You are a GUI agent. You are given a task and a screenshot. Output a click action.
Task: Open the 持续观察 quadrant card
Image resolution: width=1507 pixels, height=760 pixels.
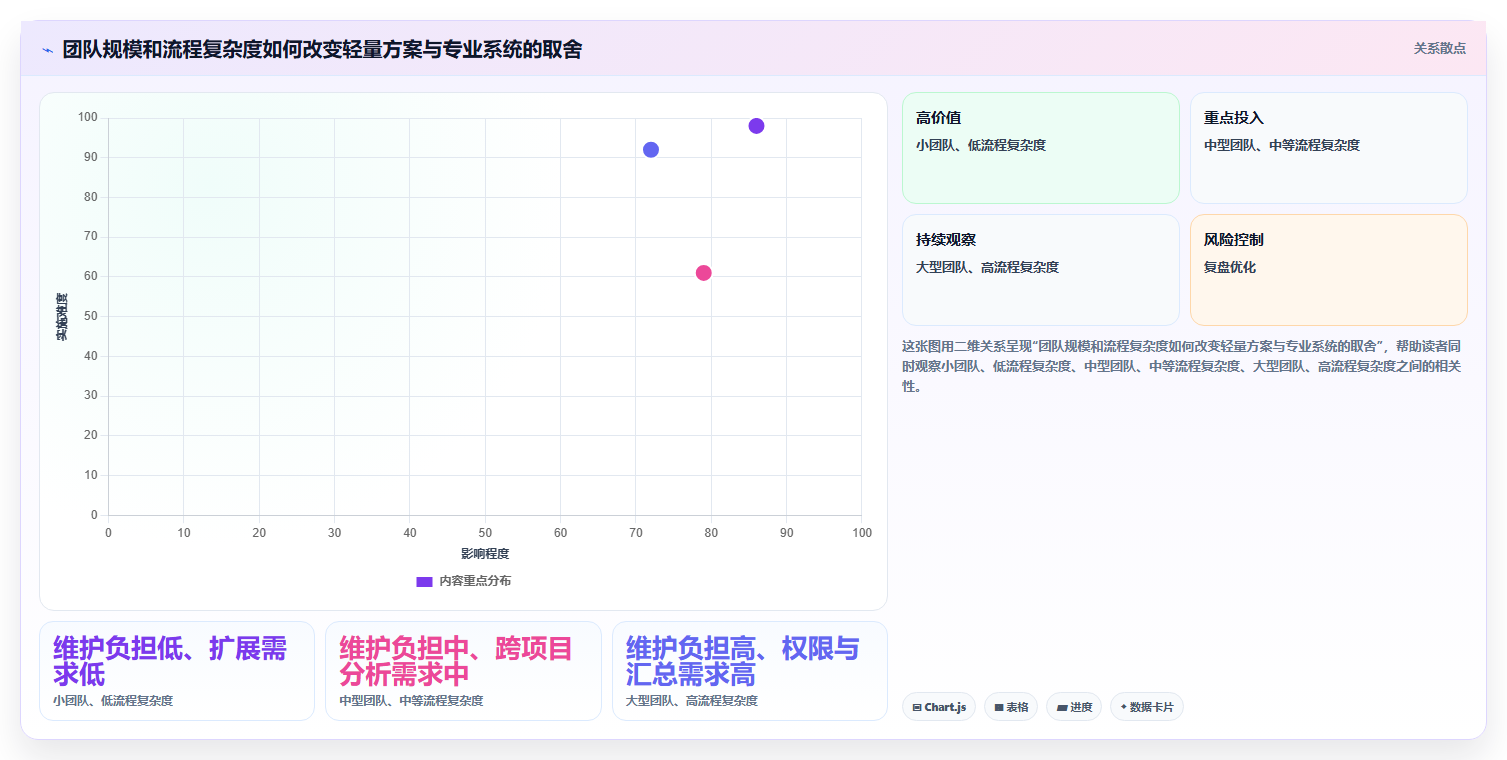1041,270
